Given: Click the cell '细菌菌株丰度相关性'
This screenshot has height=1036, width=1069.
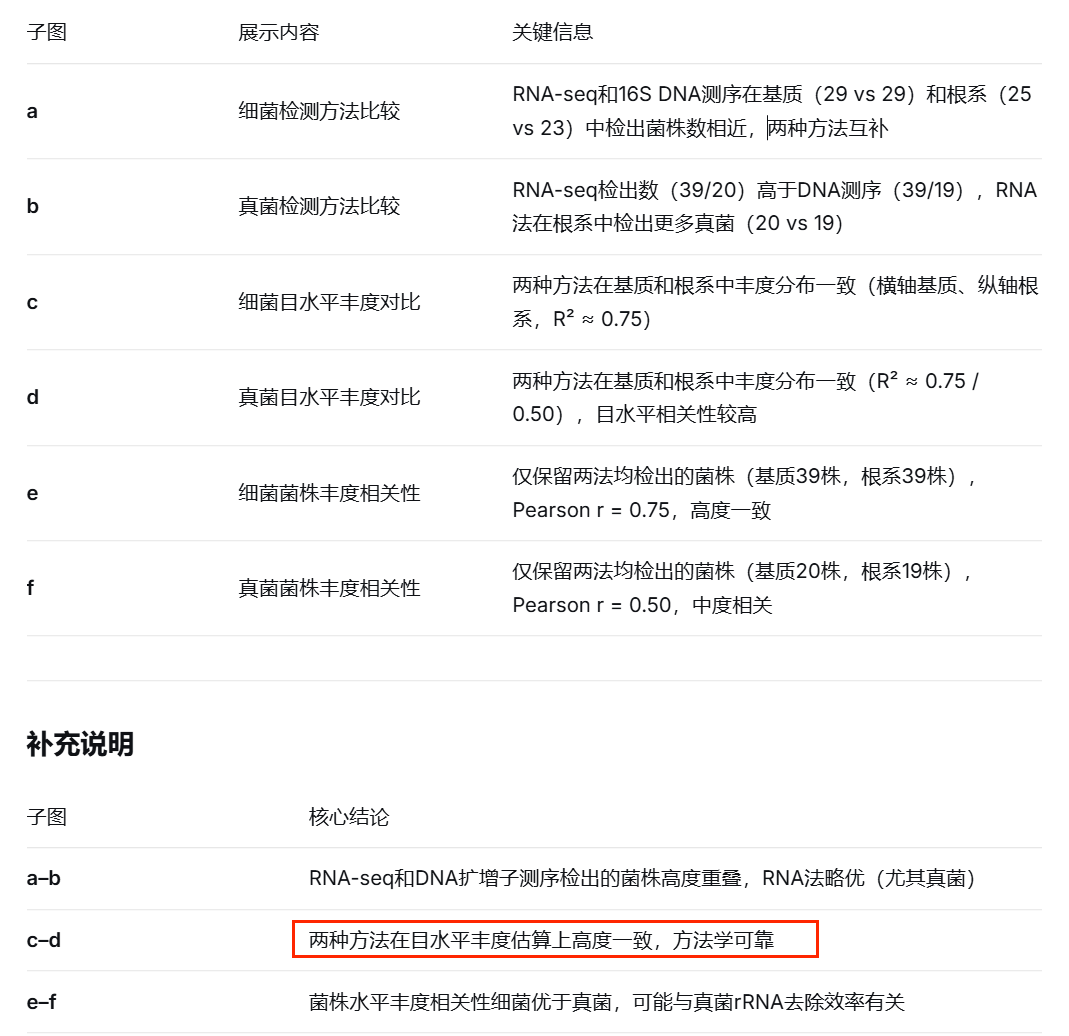Looking at the screenshot, I should pos(329,493).
